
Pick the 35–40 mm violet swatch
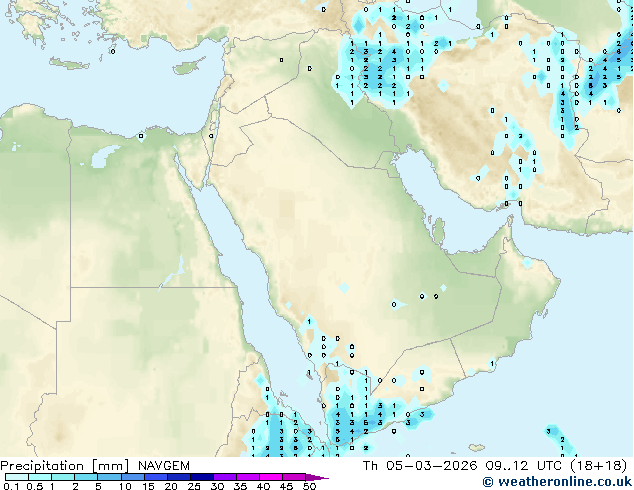click(x=247, y=477)
